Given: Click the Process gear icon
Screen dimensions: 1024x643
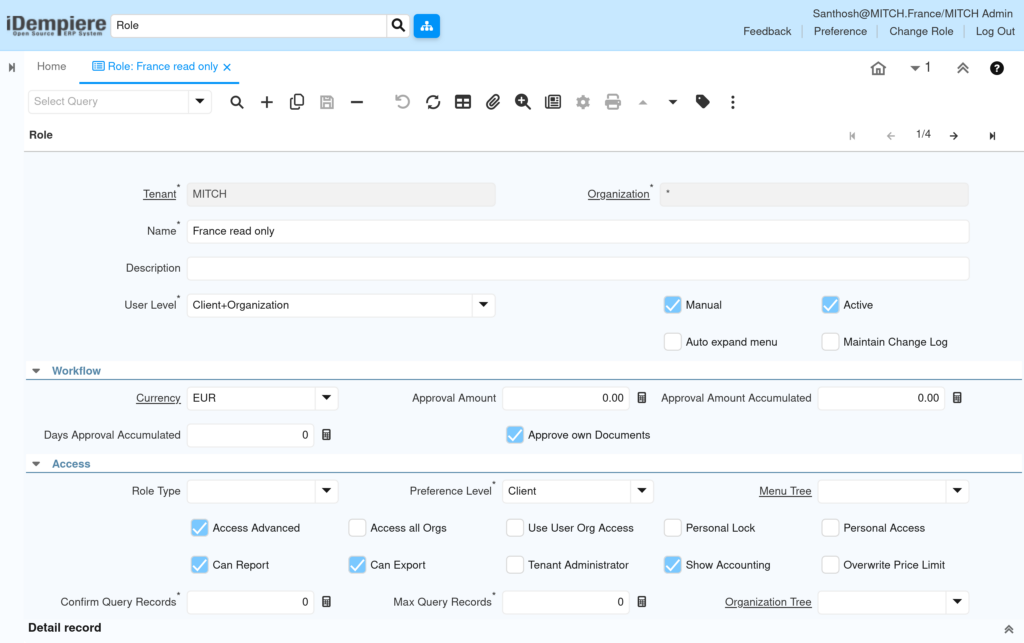Looking at the screenshot, I should coord(583,102).
